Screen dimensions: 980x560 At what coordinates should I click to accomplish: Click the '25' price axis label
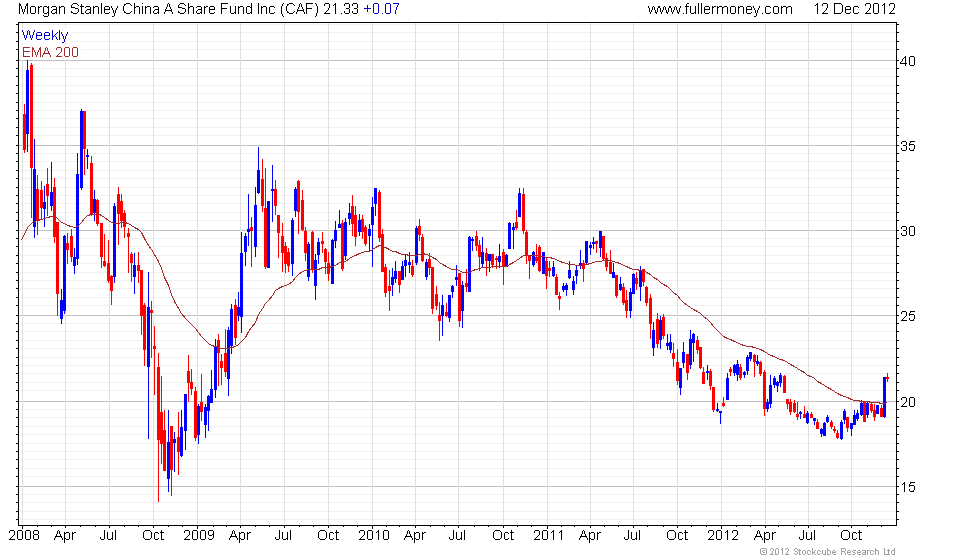pos(908,316)
